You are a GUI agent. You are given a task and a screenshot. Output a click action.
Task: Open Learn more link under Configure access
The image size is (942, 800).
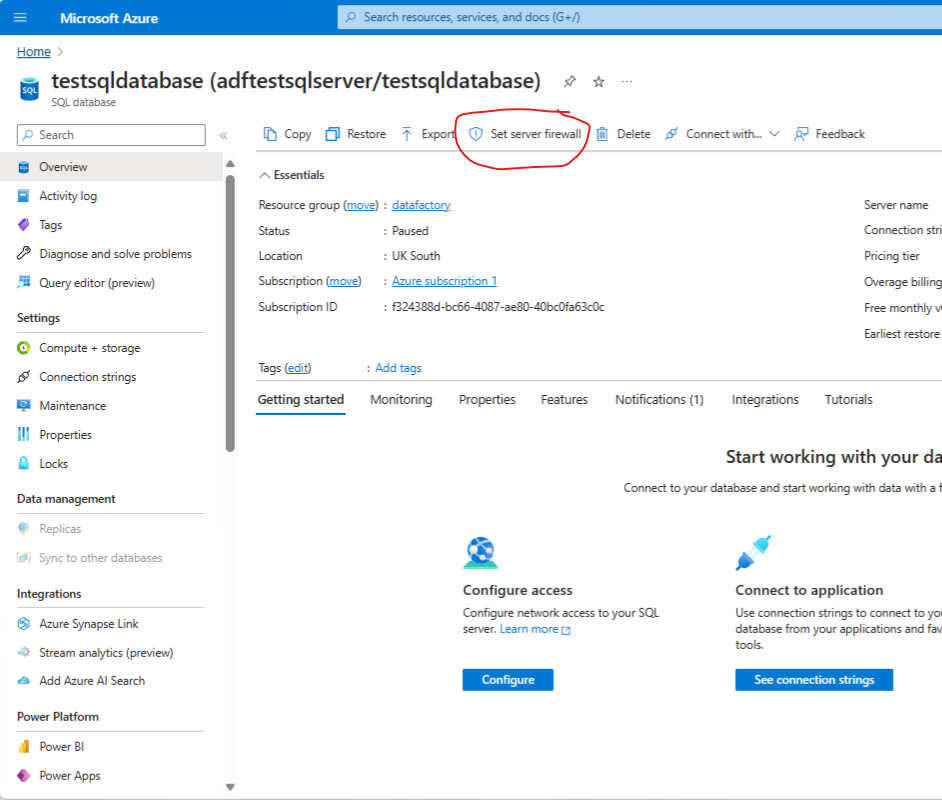pos(535,629)
